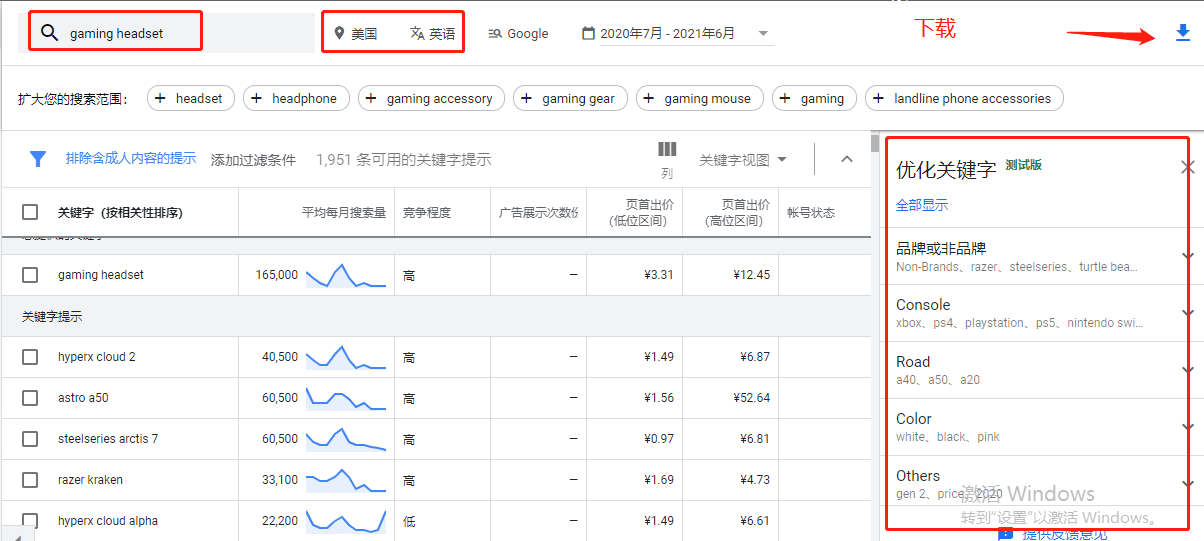Click the blue filter funnel icon
The width and height of the screenshot is (1204, 541).
(38, 159)
